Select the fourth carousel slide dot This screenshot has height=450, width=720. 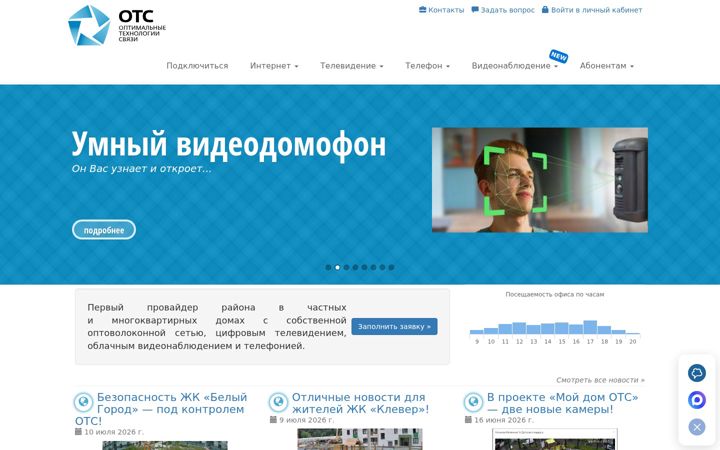(355, 267)
